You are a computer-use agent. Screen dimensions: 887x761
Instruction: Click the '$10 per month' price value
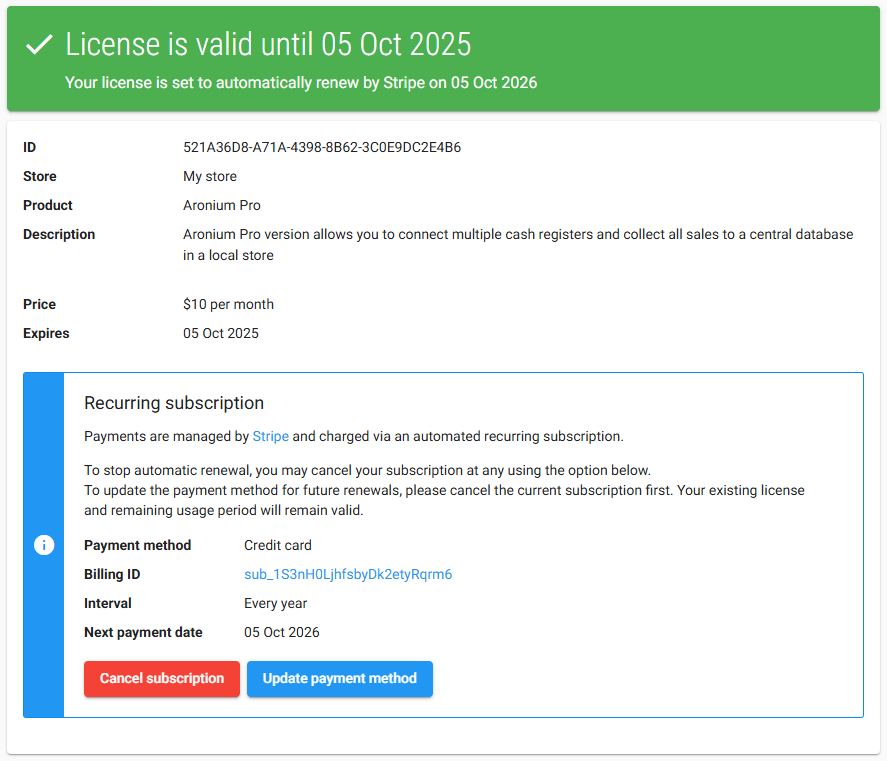click(228, 304)
